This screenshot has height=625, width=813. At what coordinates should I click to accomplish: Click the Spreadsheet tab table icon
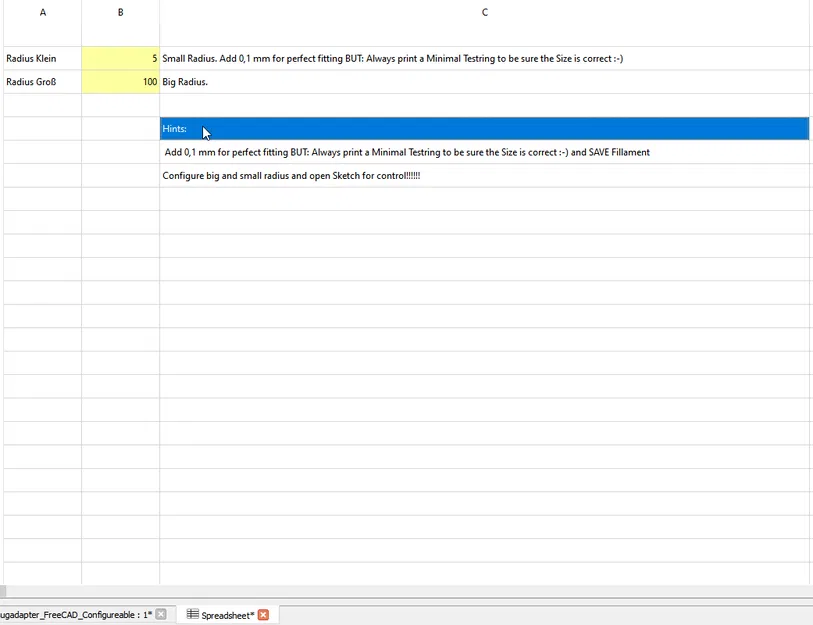[x=192, y=614]
